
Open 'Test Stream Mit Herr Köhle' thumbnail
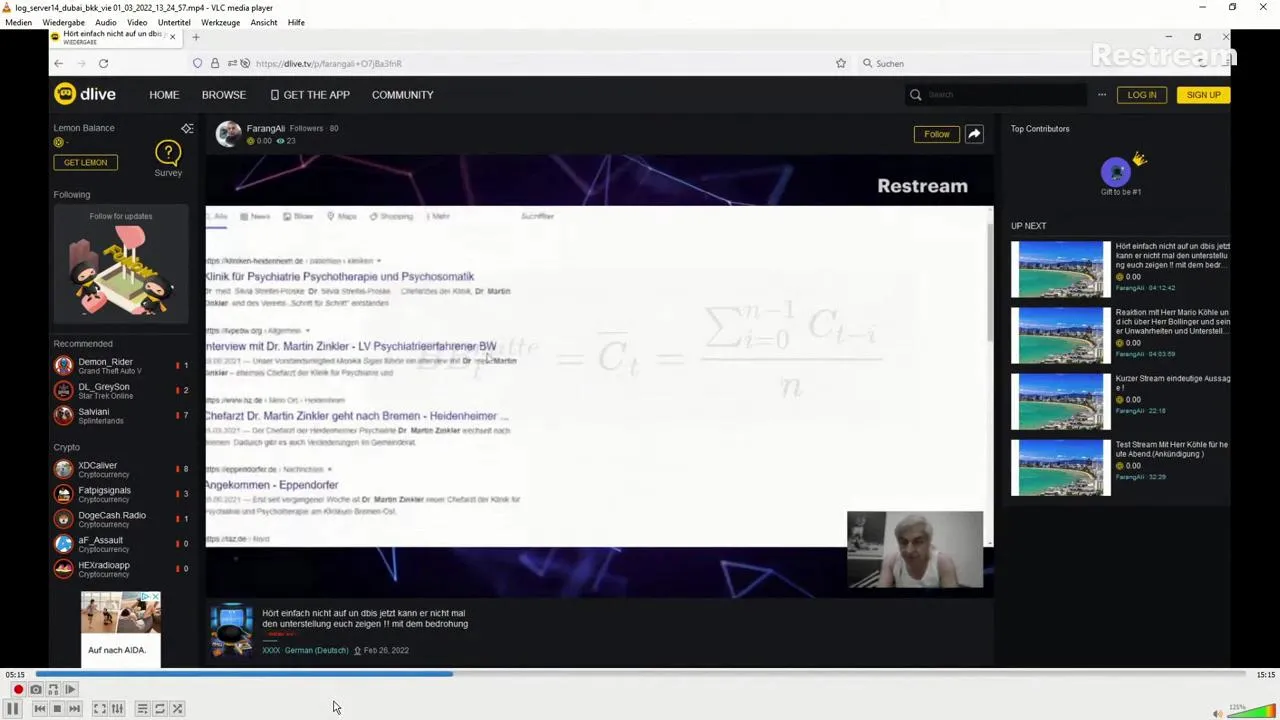1060,467
